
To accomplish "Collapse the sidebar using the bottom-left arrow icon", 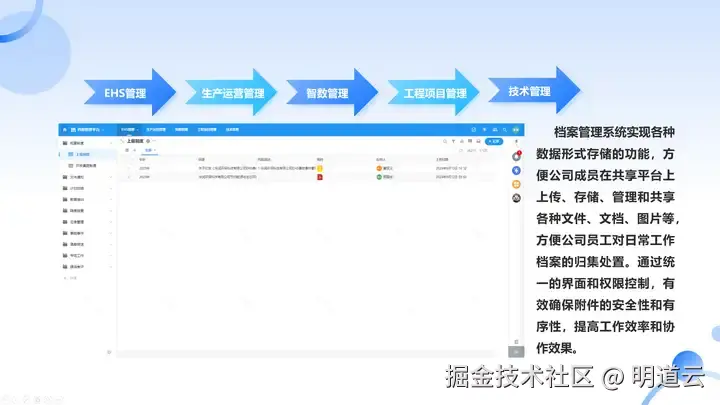I will pos(109,352).
